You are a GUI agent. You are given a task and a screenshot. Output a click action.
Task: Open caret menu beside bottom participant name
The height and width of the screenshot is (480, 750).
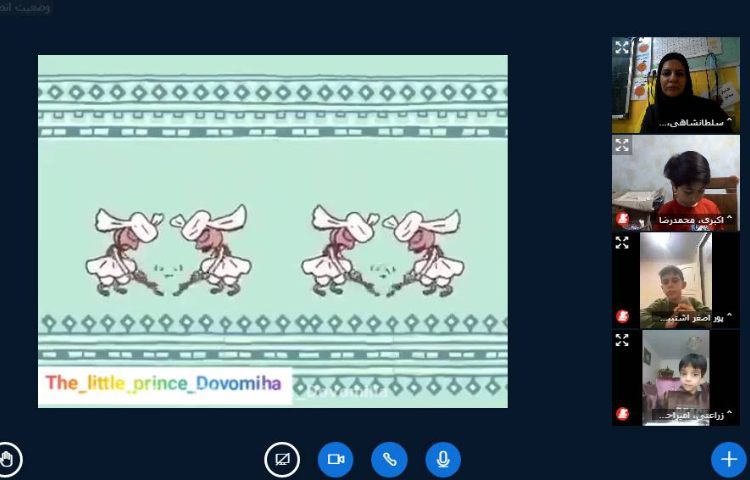click(x=730, y=414)
